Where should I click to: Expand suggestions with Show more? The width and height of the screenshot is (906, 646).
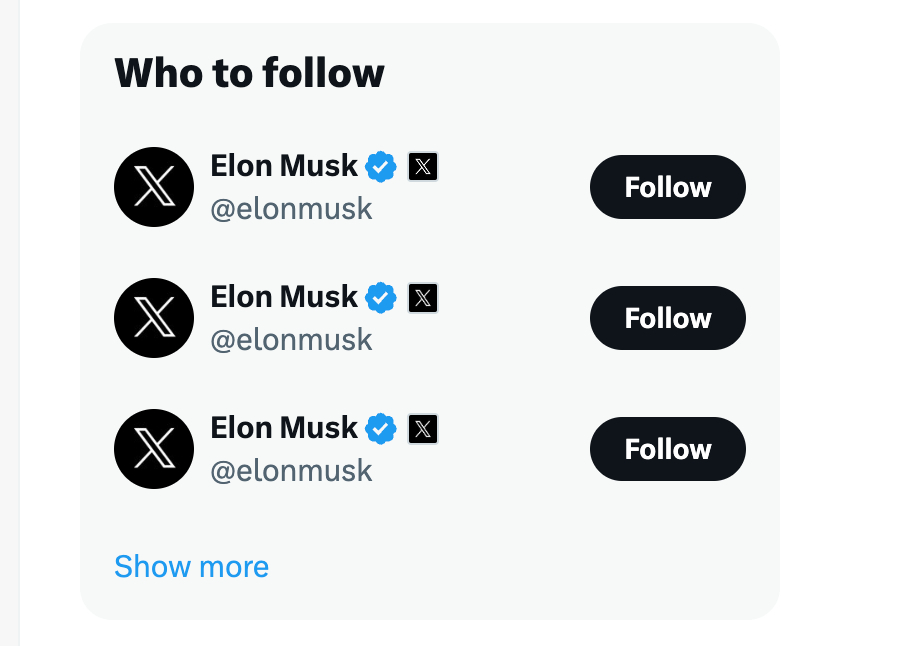click(x=191, y=566)
